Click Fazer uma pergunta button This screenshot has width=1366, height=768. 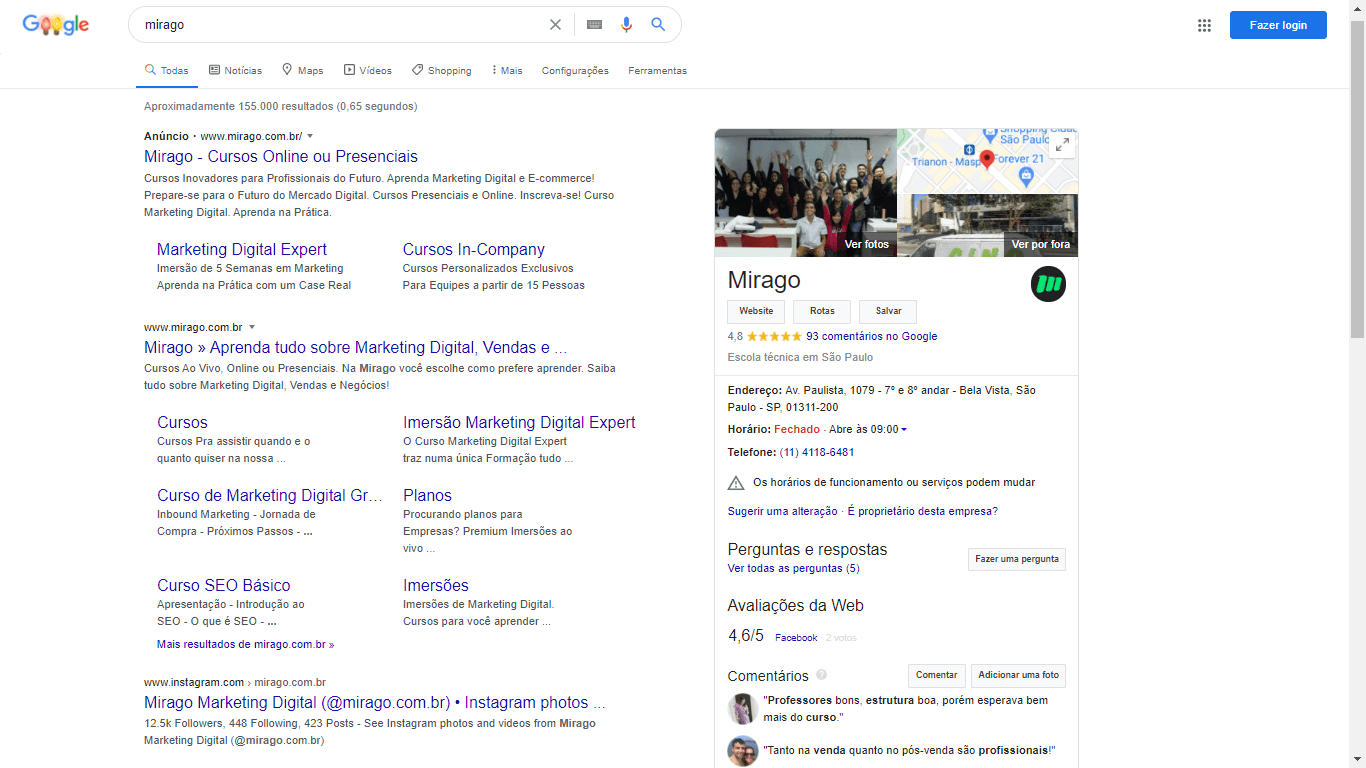(x=1017, y=559)
